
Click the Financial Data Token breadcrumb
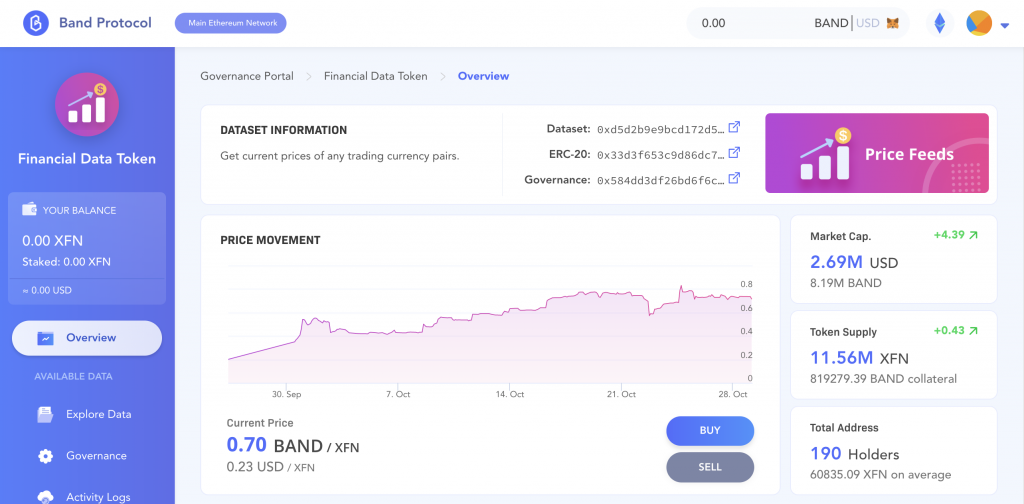pos(375,76)
